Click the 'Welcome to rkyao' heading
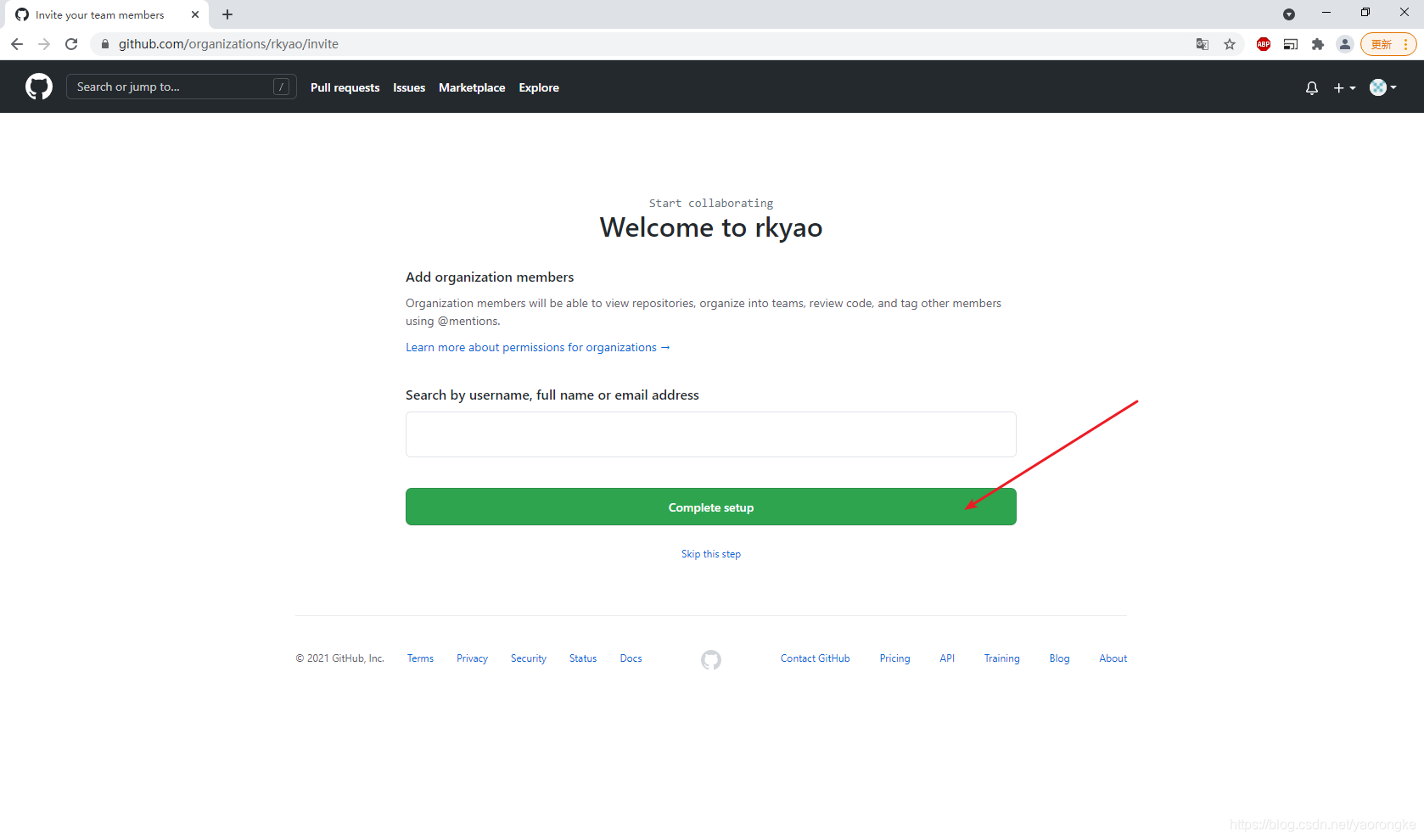This screenshot has width=1424, height=840. click(711, 227)
